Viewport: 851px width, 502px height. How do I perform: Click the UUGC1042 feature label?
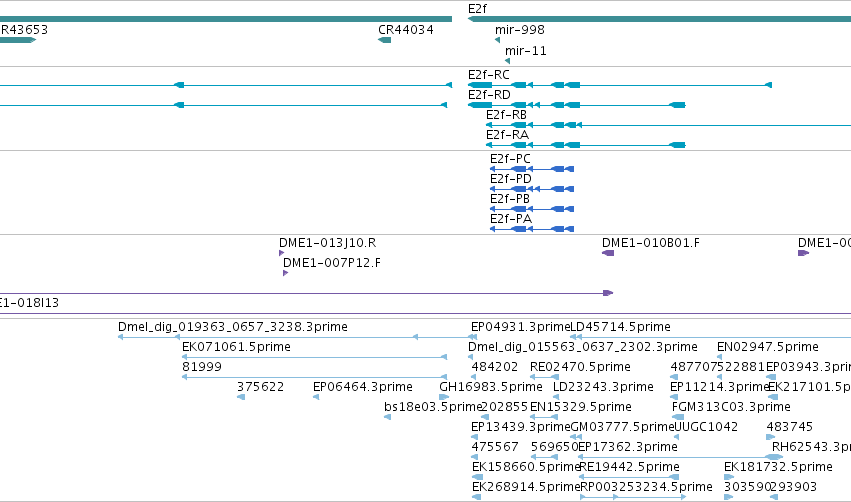(x=706, y=428)
